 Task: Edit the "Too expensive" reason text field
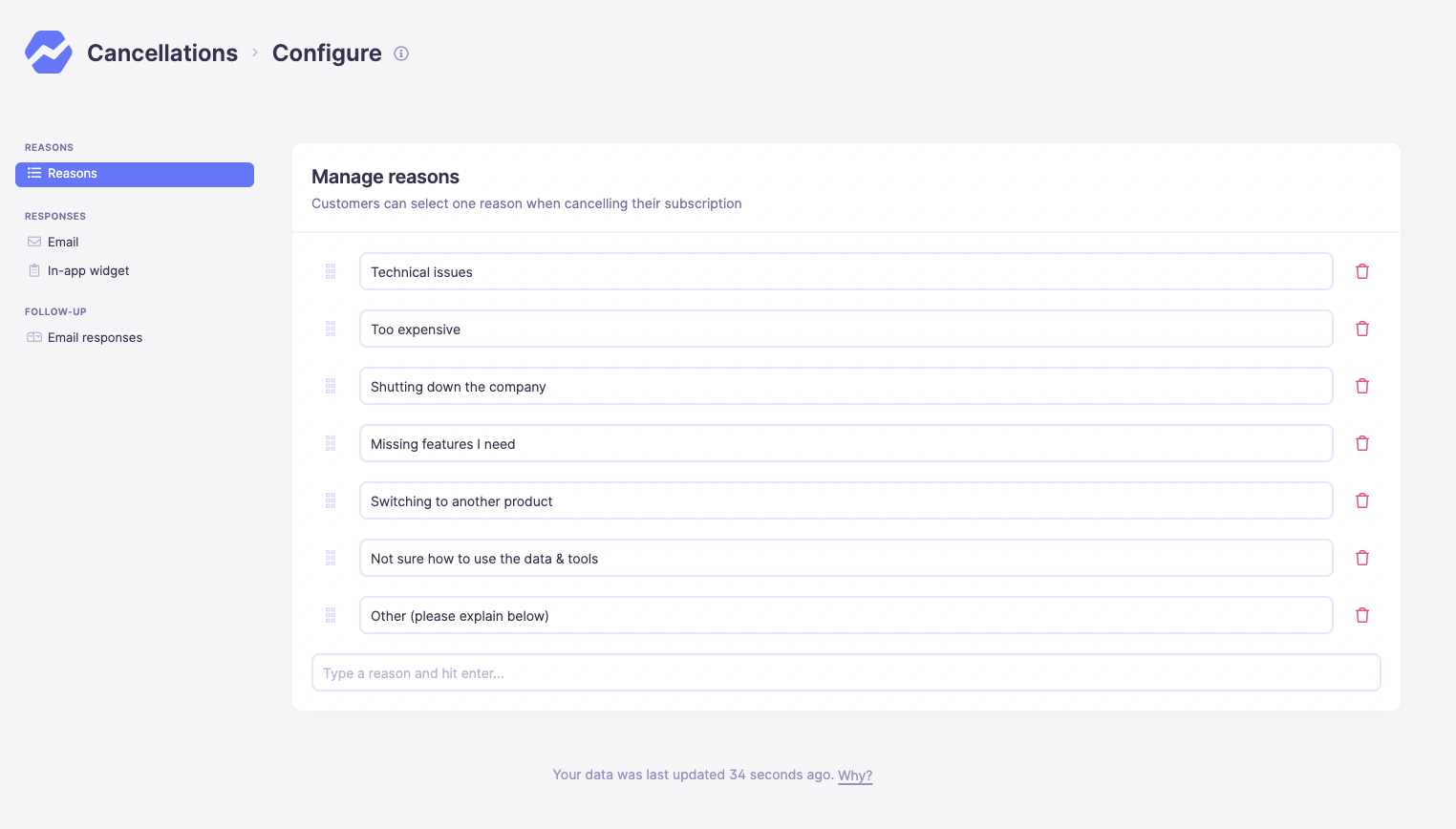[x=846, y=329]
